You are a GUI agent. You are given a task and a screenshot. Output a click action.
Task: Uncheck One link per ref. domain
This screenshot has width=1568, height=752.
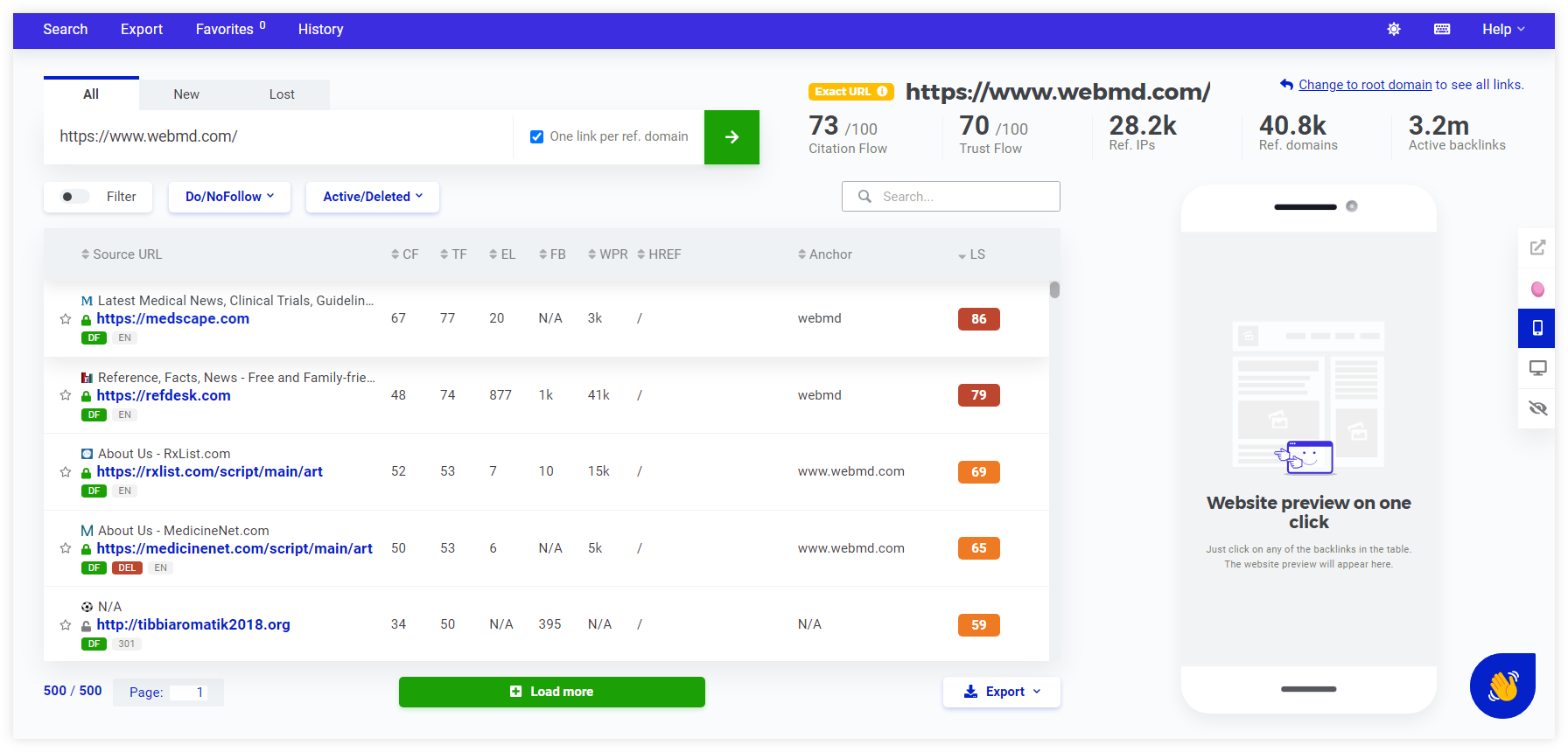pyautogui.click(x=537, y=137)
